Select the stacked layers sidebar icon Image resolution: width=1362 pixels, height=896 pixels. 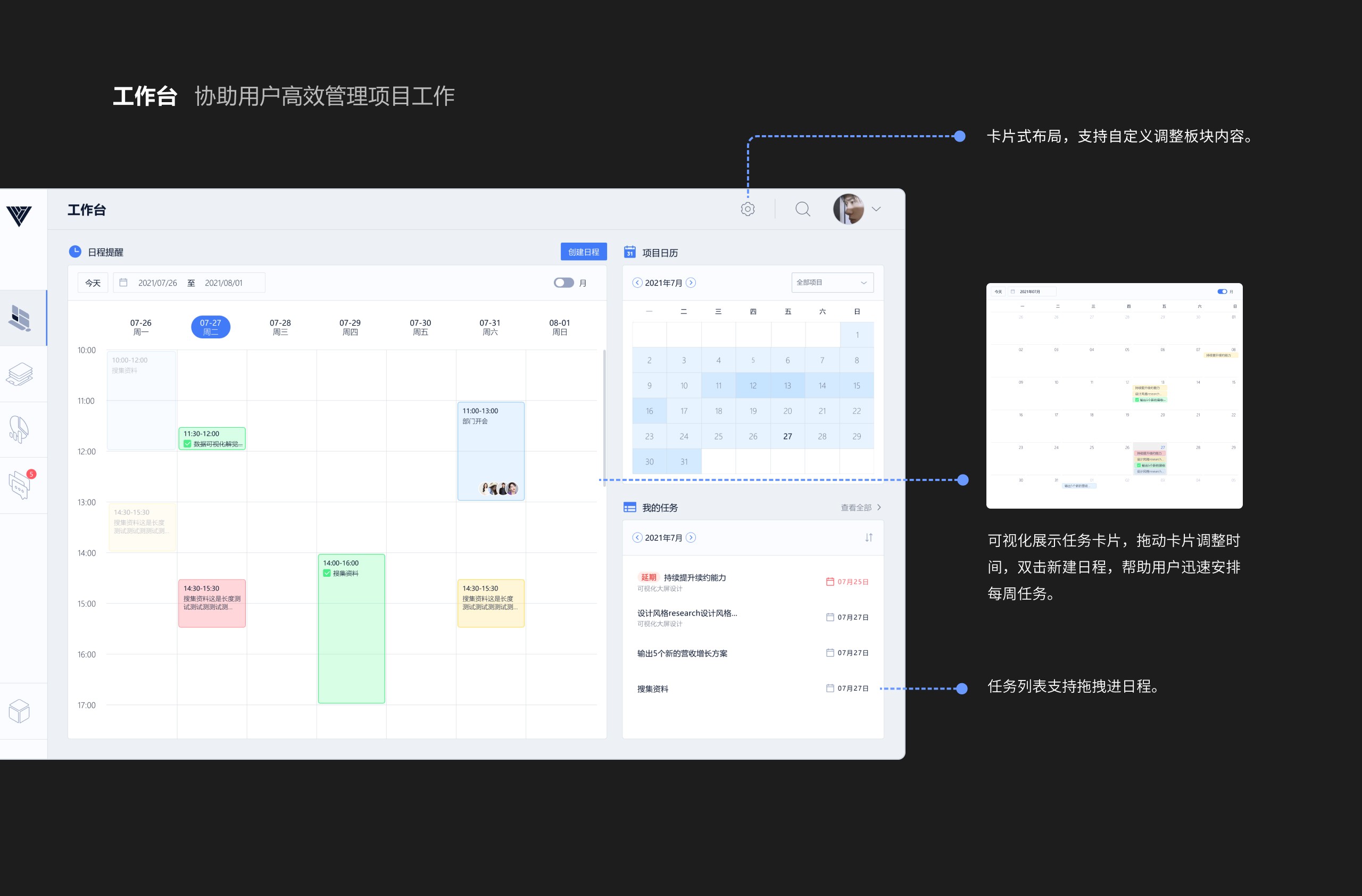pyautogui.click(x=20, y=374)
